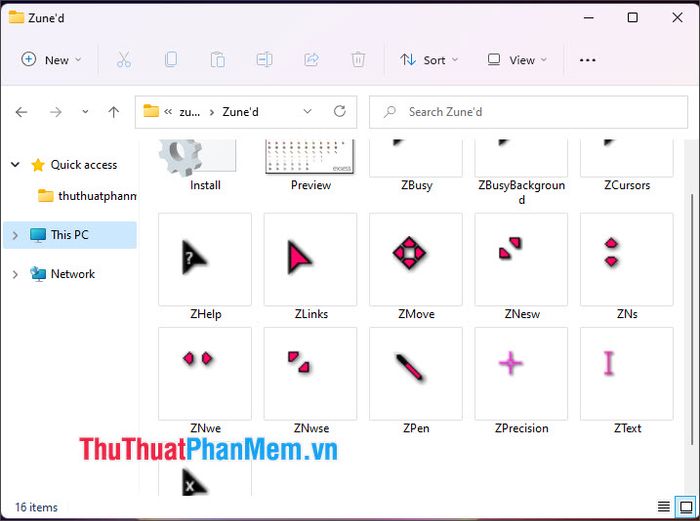Refresh the Zune'd folder view

click(x=340, y=111)
